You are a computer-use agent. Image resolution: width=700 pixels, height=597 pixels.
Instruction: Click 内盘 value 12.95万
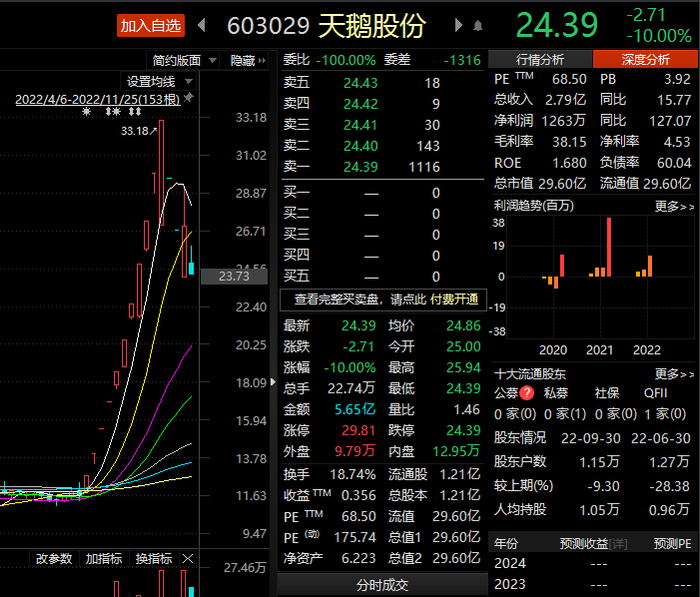click(456, 451)
